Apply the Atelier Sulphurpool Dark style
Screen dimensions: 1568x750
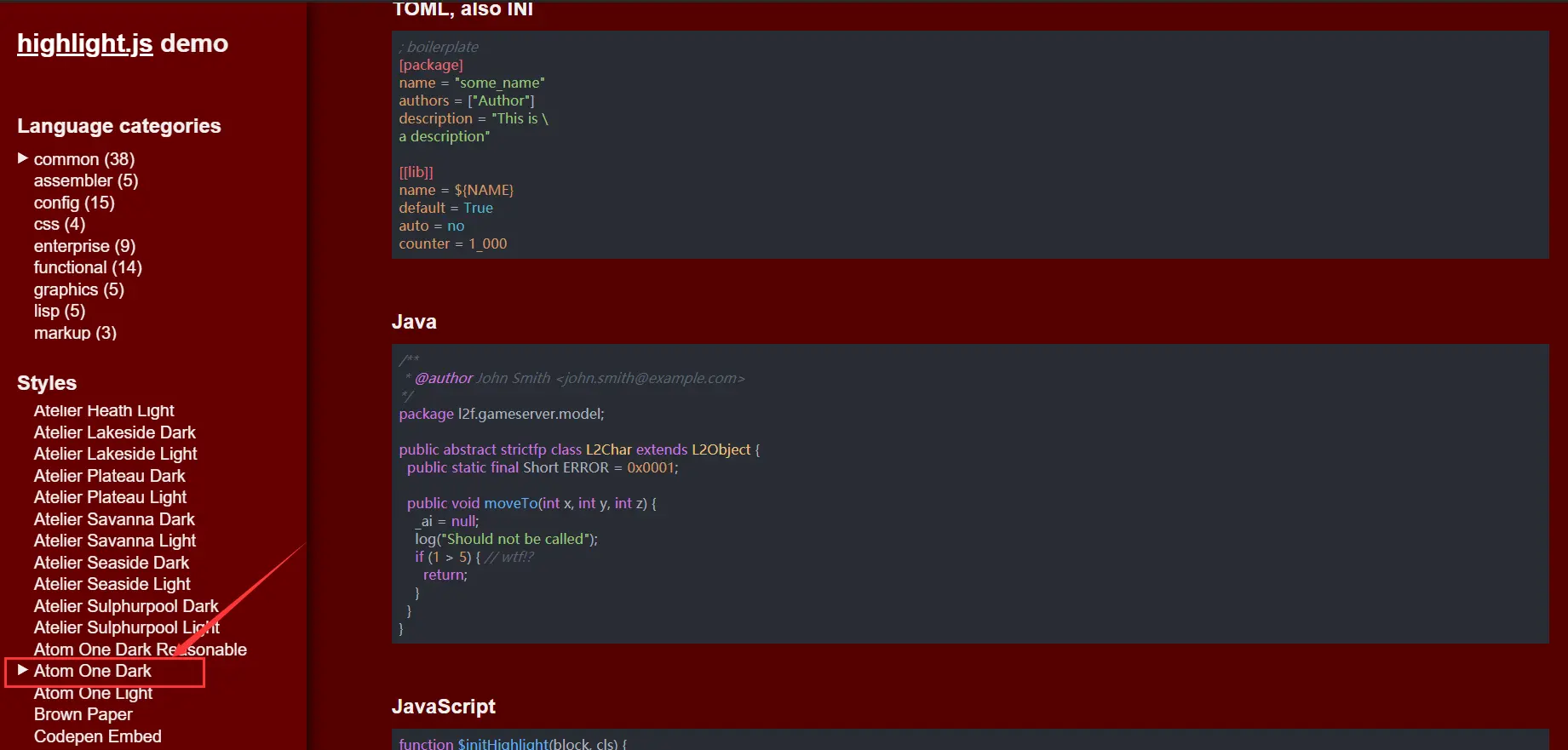coord(126,606)
